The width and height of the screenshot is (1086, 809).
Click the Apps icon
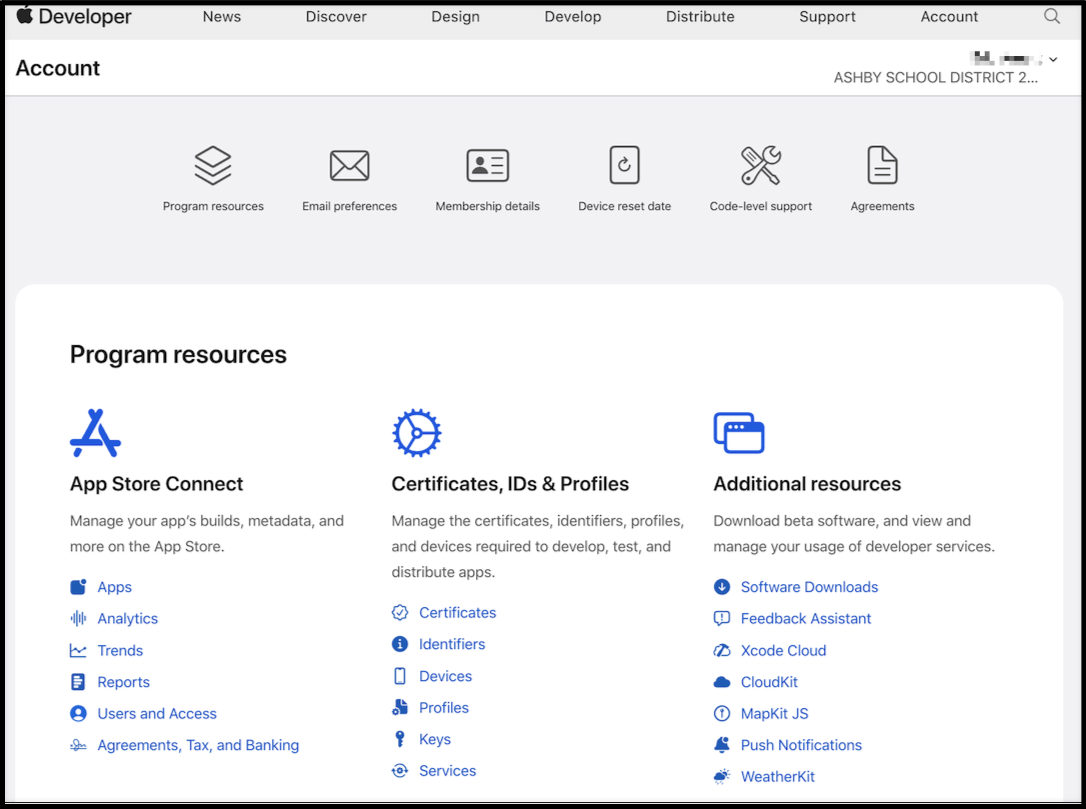(x=78, y=587)
